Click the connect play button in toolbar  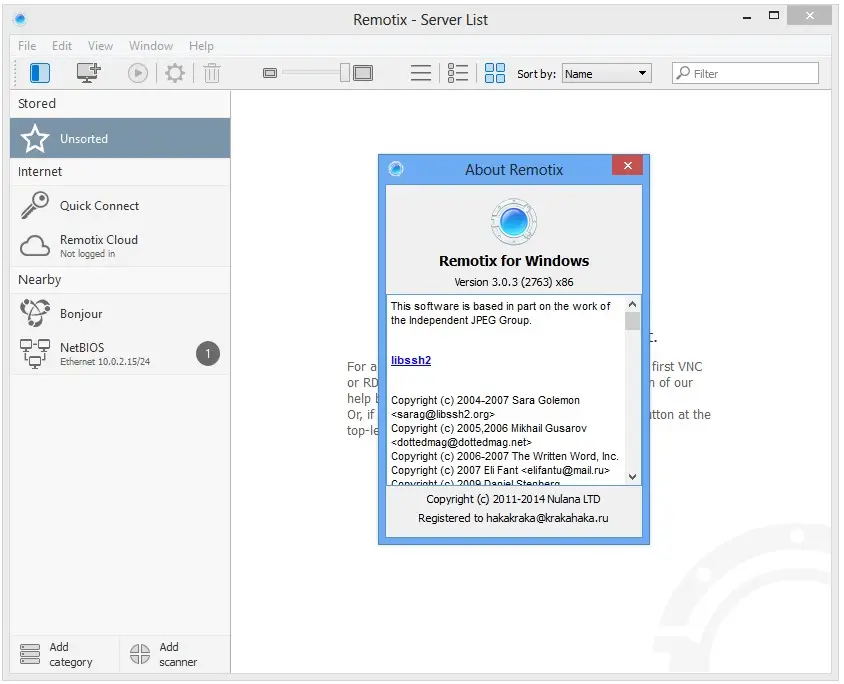point(138,73)
